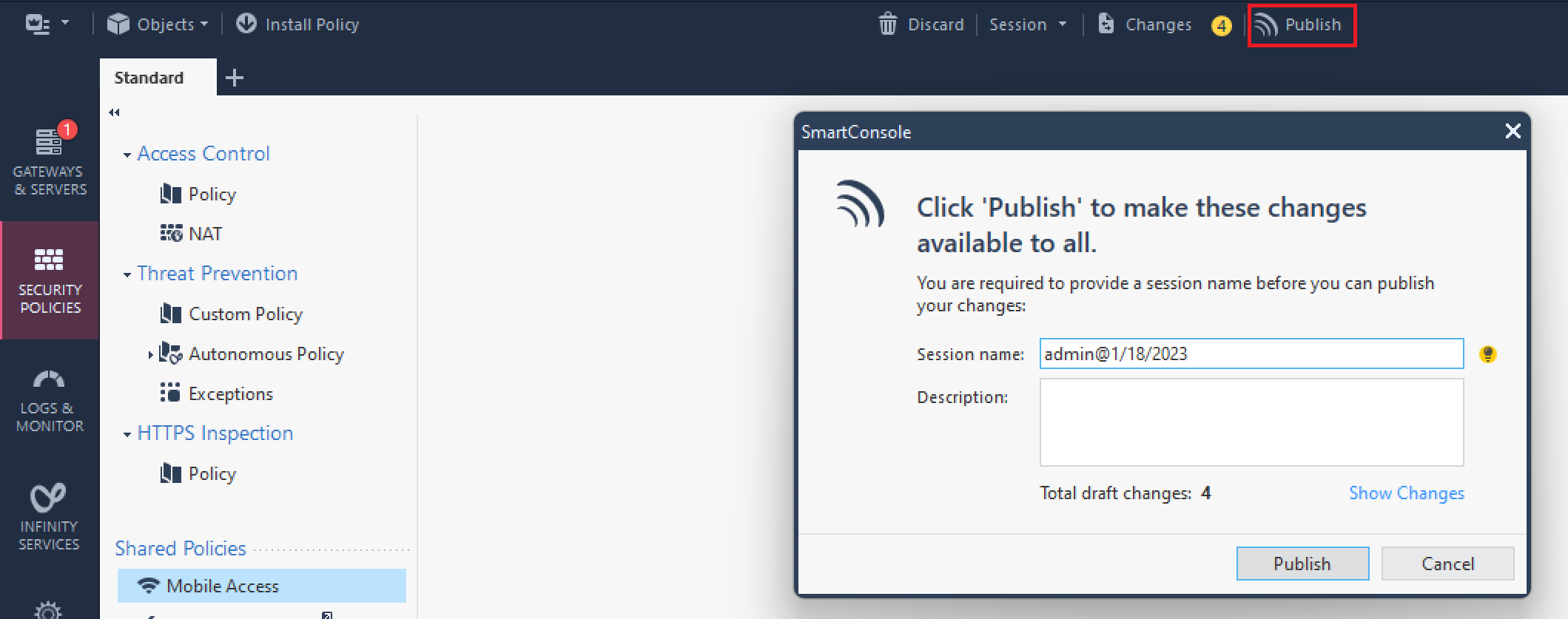Click Publish in the top toolbar

tap(1301, 25)
